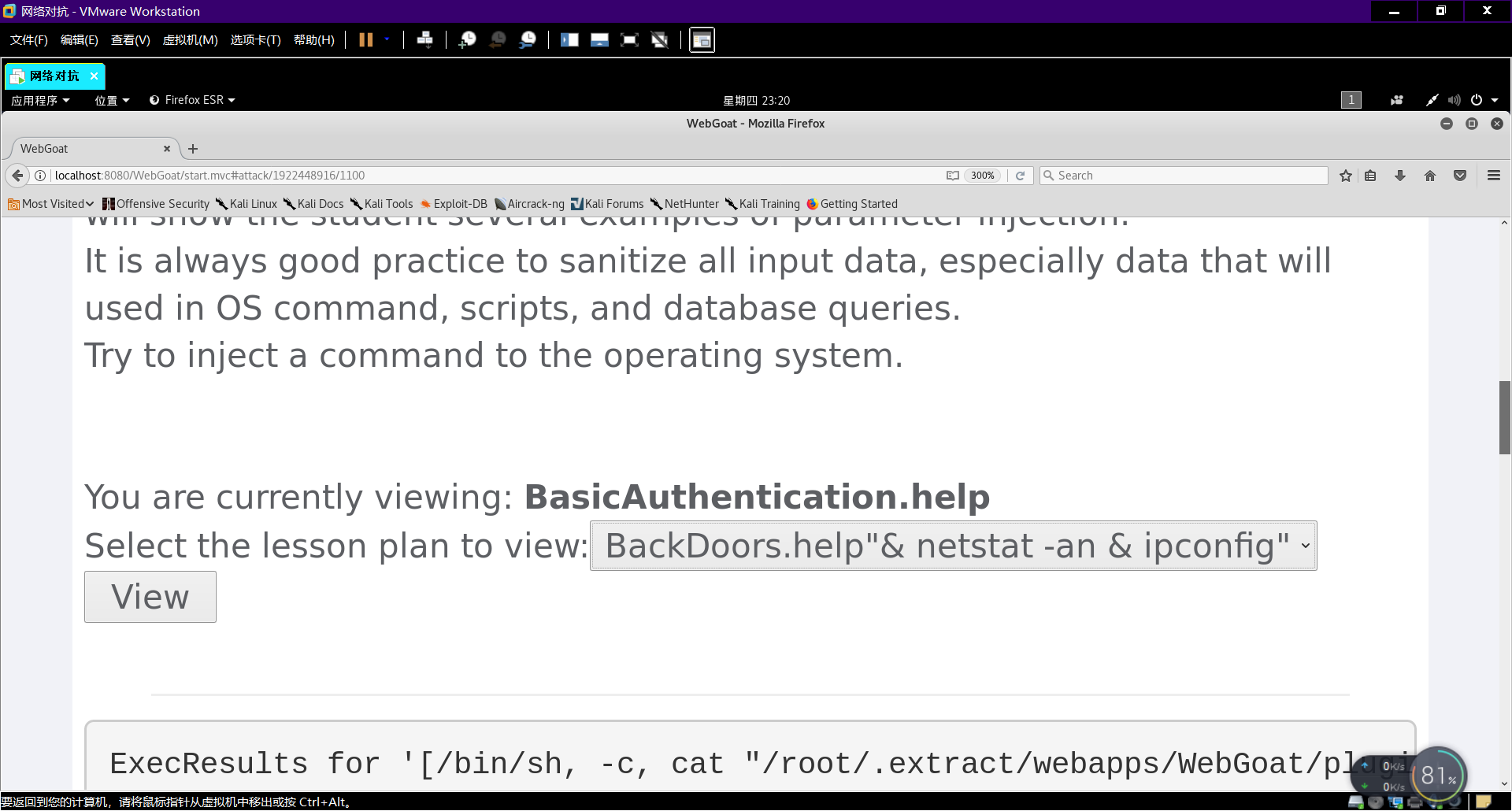Save page to Pocket
1512x811 pixels.
tap(1460, 176)
